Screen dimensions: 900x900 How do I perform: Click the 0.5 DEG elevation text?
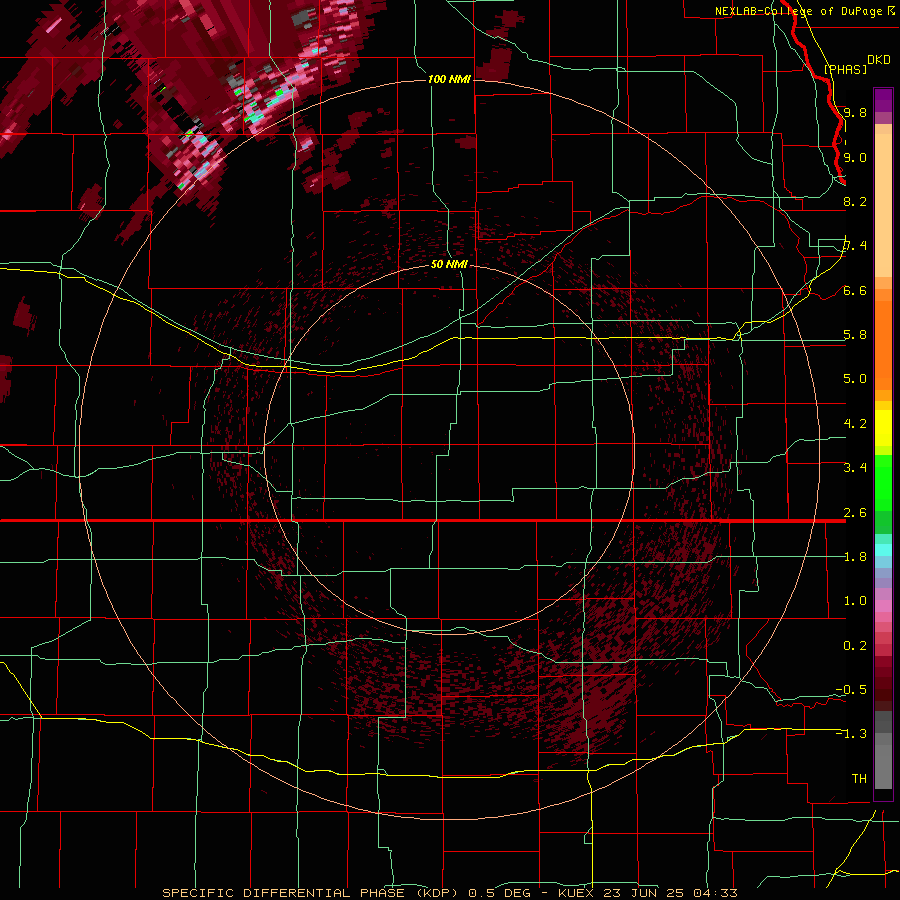click(498, 893)
